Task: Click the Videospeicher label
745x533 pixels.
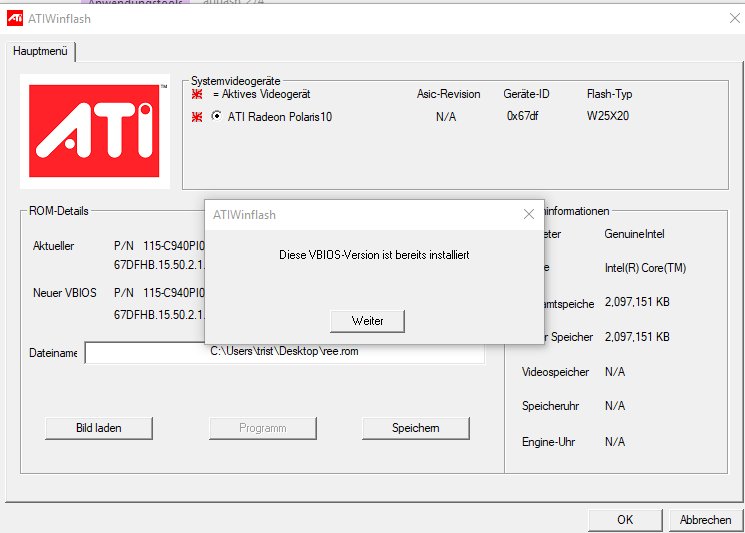Action: pyautogui.click(x=555, y=372)
